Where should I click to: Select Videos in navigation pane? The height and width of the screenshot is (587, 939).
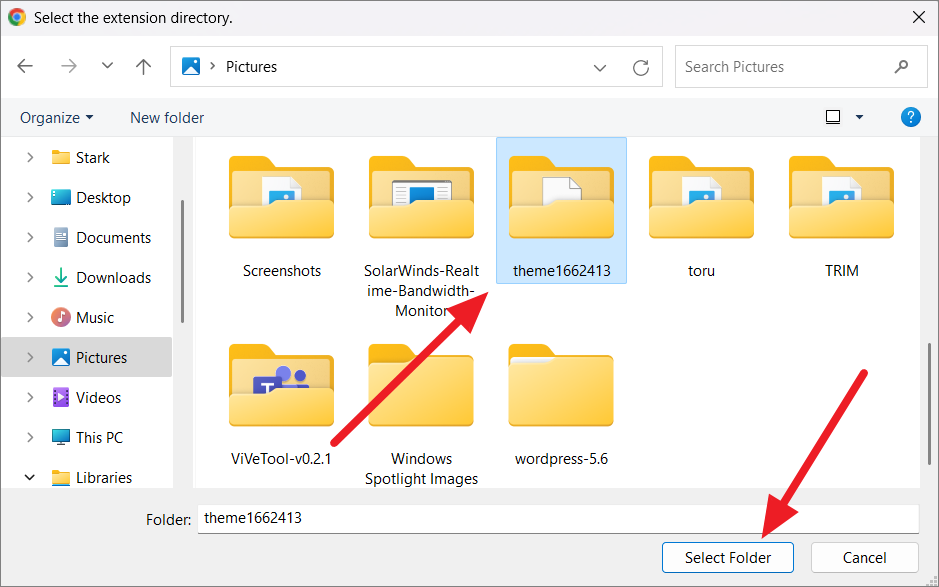coord(86,398)
